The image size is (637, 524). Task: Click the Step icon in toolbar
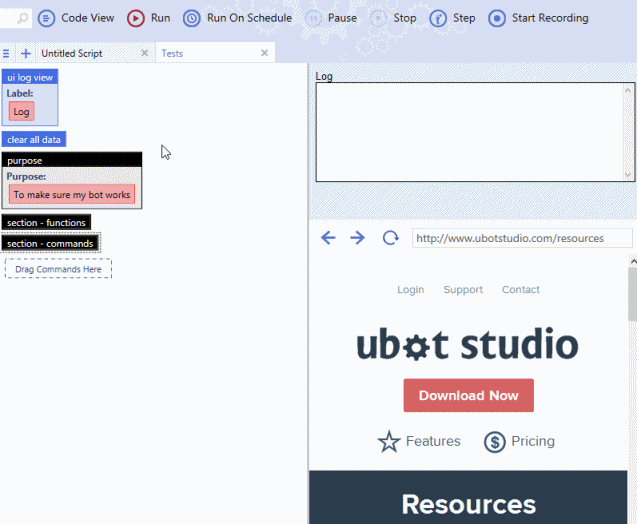(x=438, y=18)
